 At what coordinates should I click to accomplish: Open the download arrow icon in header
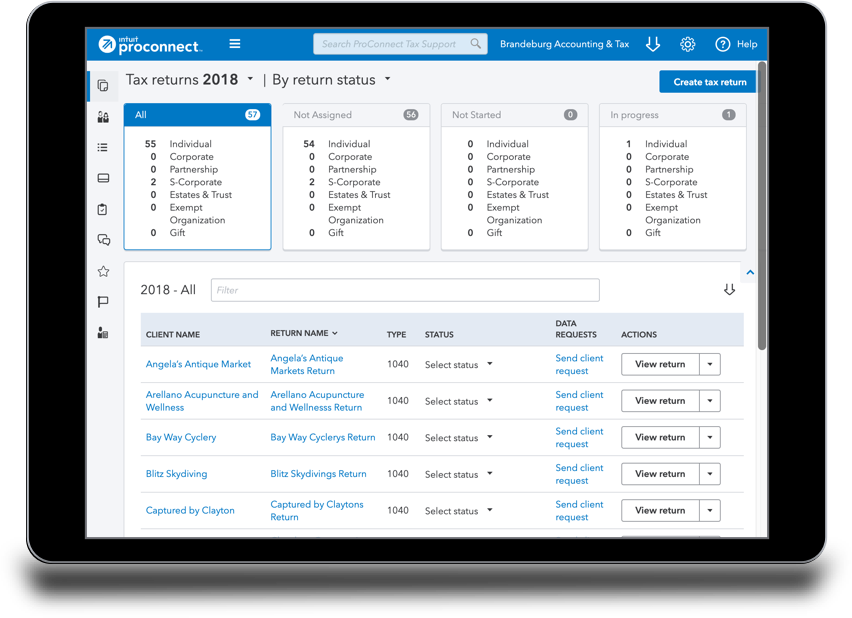653,44
